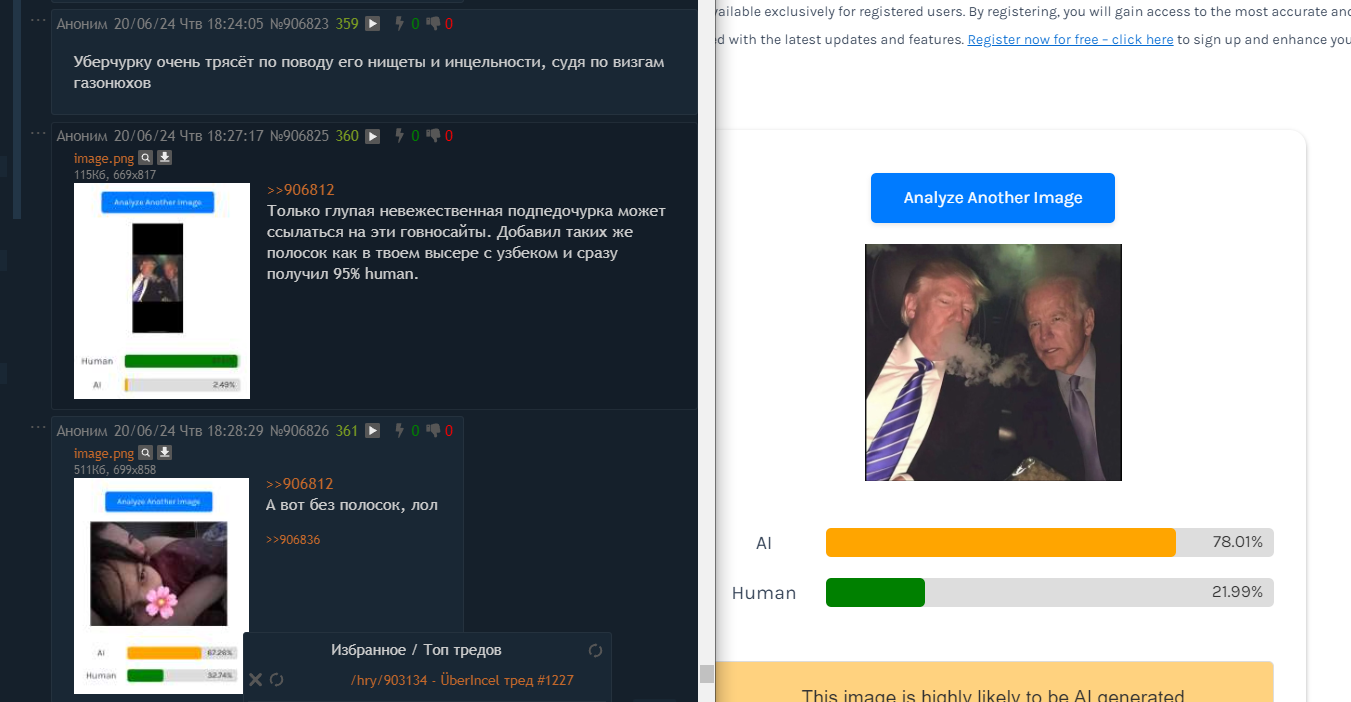Screen dimensions: 1351x702
Task: Open the >>906836 backlink in post №906826
Action: tap(293, 540)
